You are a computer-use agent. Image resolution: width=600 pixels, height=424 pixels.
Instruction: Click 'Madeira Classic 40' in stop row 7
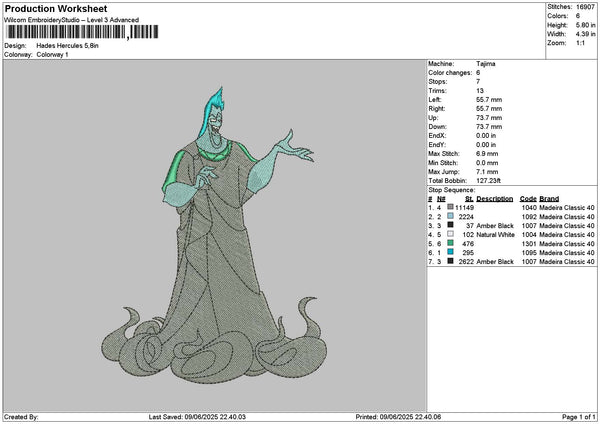click(567, 262)
